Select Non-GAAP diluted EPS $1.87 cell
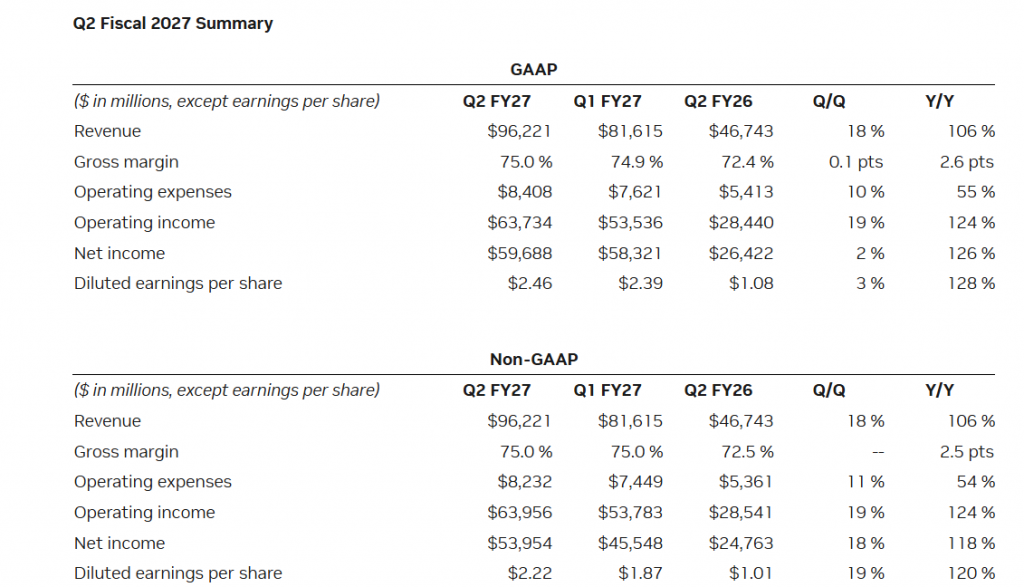The width and height of the screenshot is (1024, 587). [x=640, y=573]
